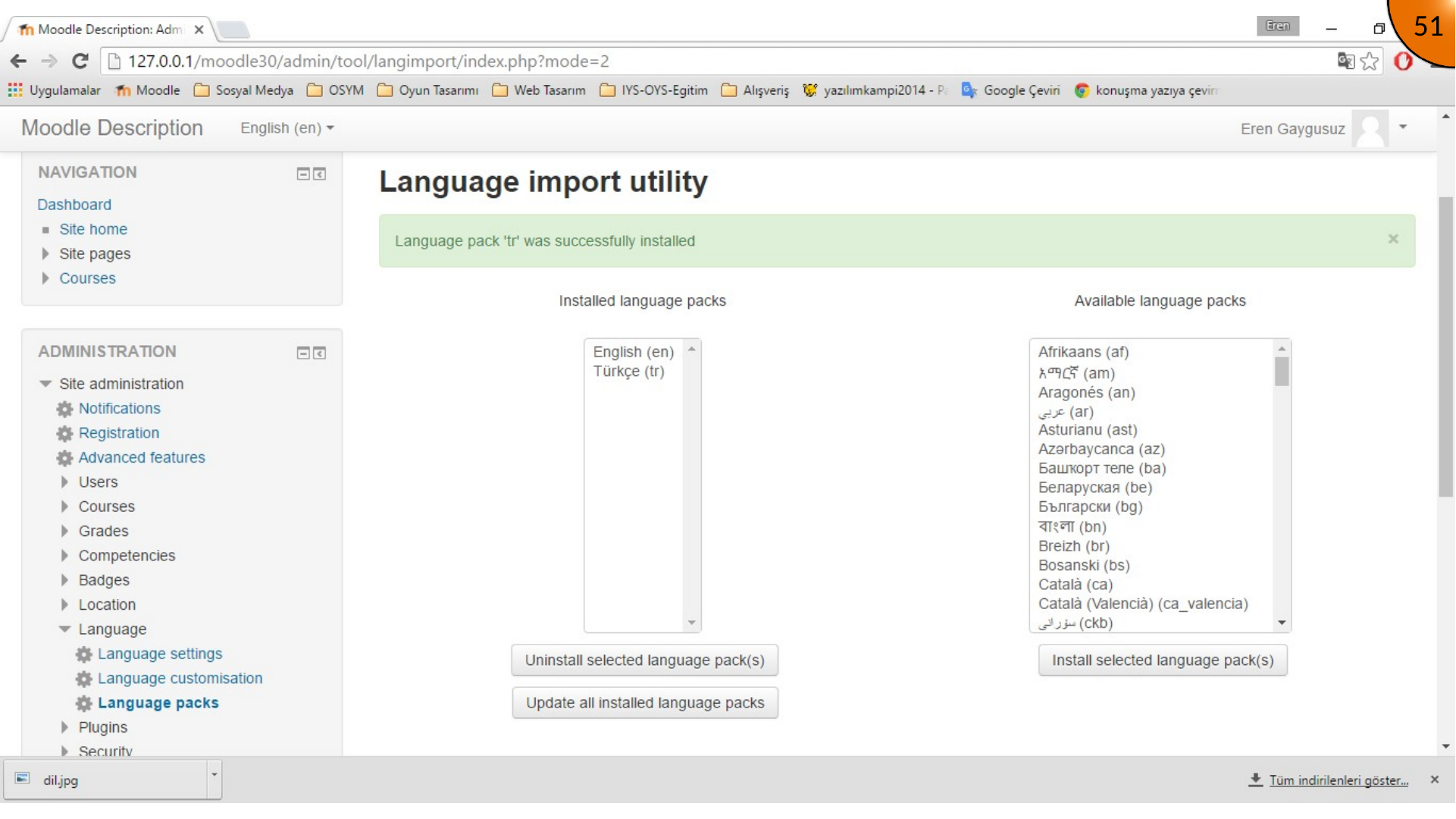
Task: Click the user avatar picture
Action: 1370,129
